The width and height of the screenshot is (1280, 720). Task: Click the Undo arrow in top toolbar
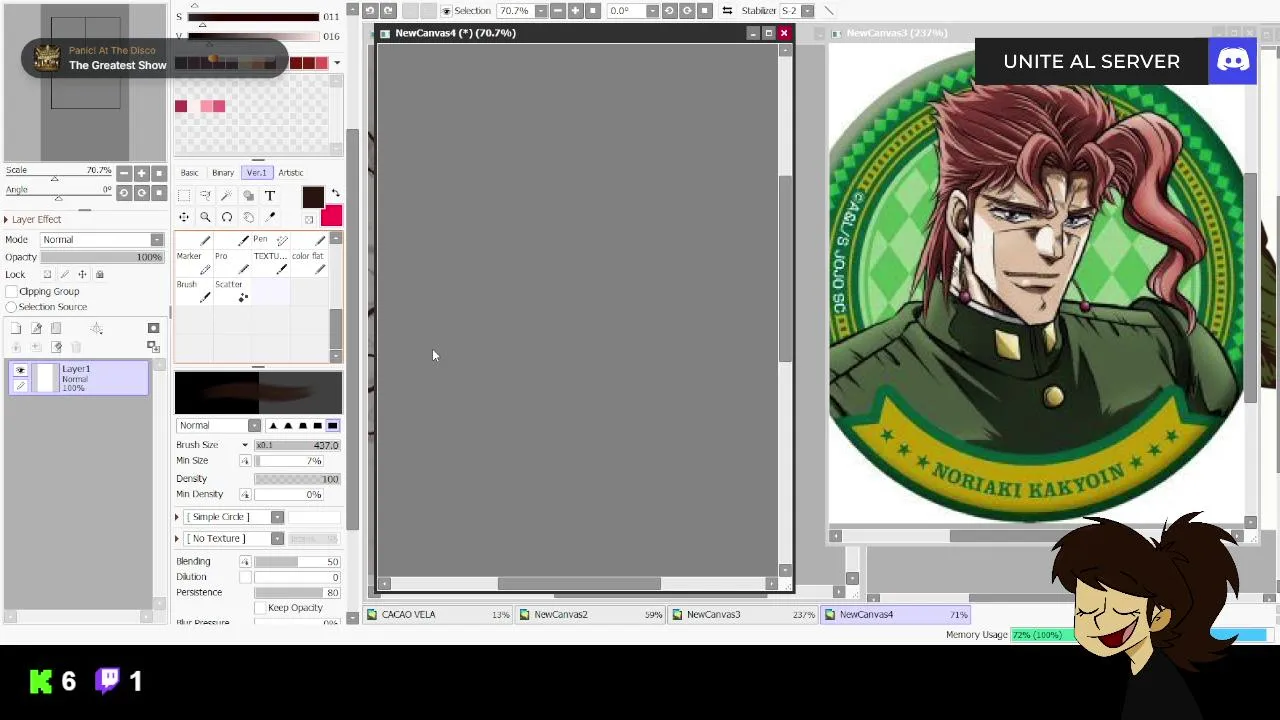click(x=369, y=10)
